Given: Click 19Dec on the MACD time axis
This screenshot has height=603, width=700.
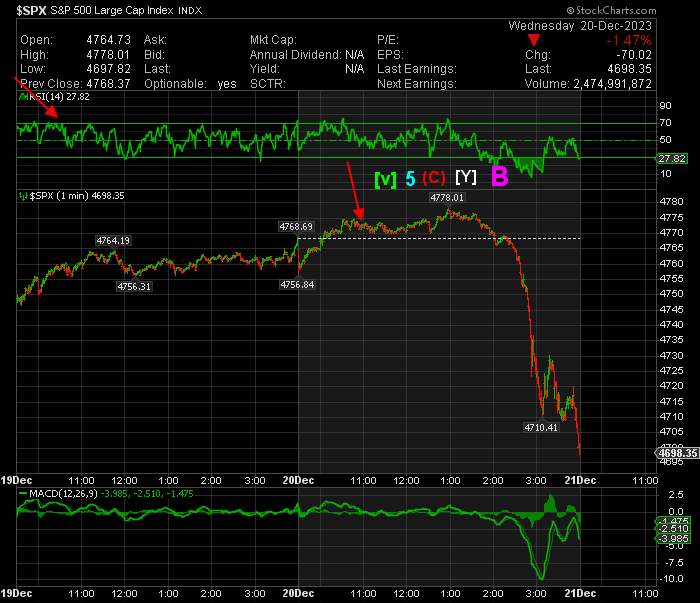Looking at the screenshot, I should tap(16, 594).
